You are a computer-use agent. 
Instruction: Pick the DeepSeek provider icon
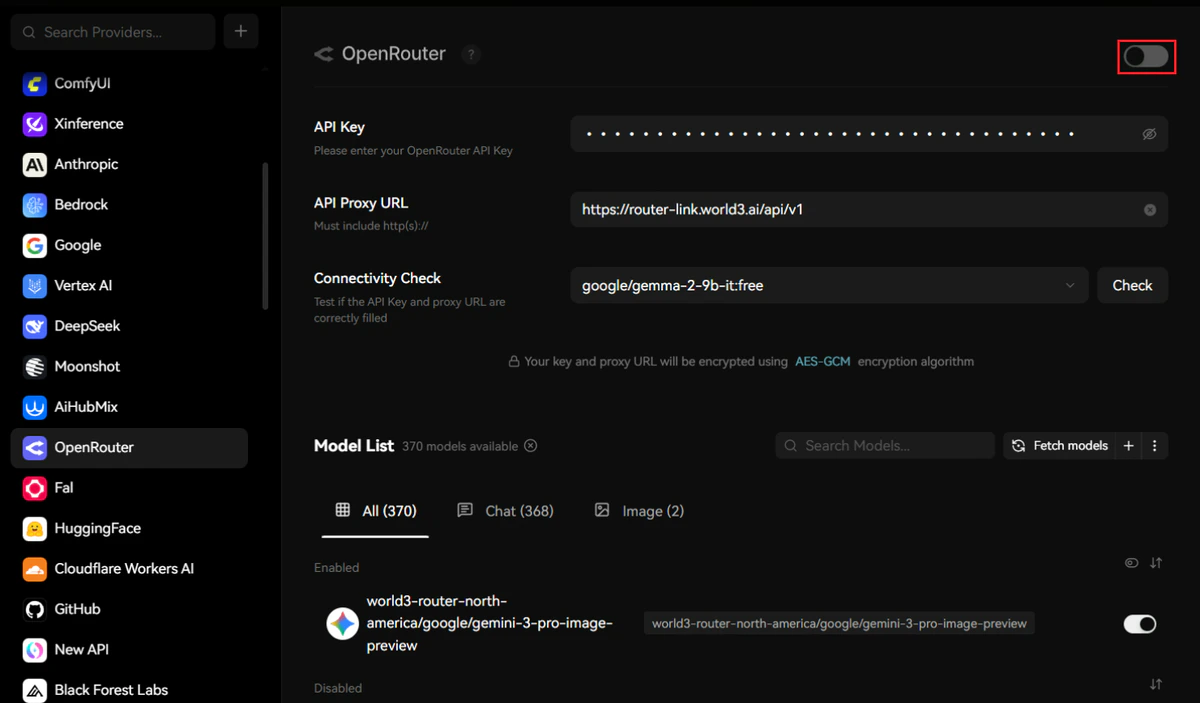(x=35, y=326)
